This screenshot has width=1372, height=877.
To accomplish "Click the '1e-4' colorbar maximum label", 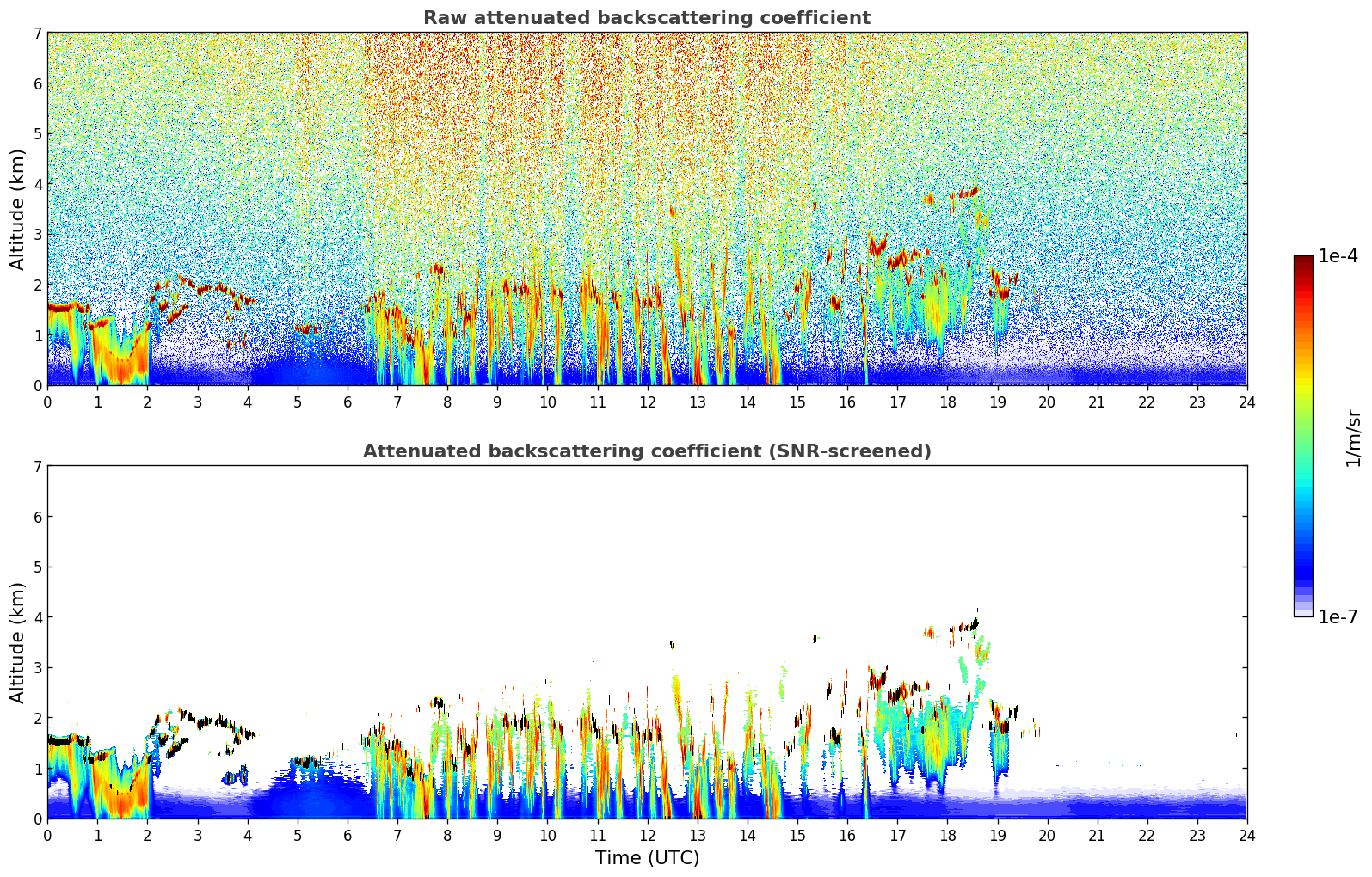I will click(x=1338, y=256).
